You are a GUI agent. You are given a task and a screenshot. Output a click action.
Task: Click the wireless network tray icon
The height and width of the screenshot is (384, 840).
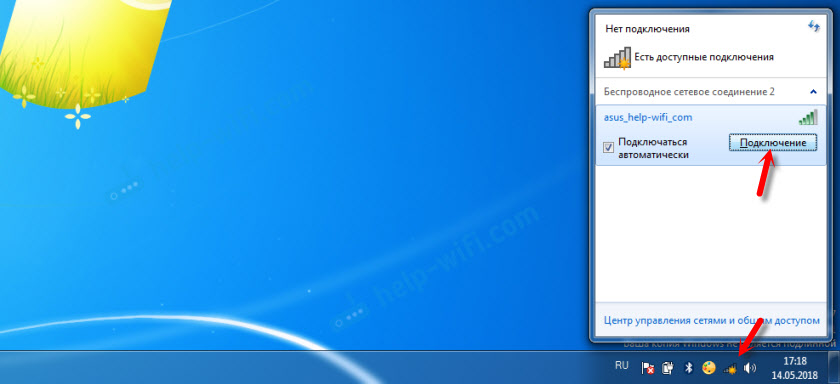tap(730, 368)
